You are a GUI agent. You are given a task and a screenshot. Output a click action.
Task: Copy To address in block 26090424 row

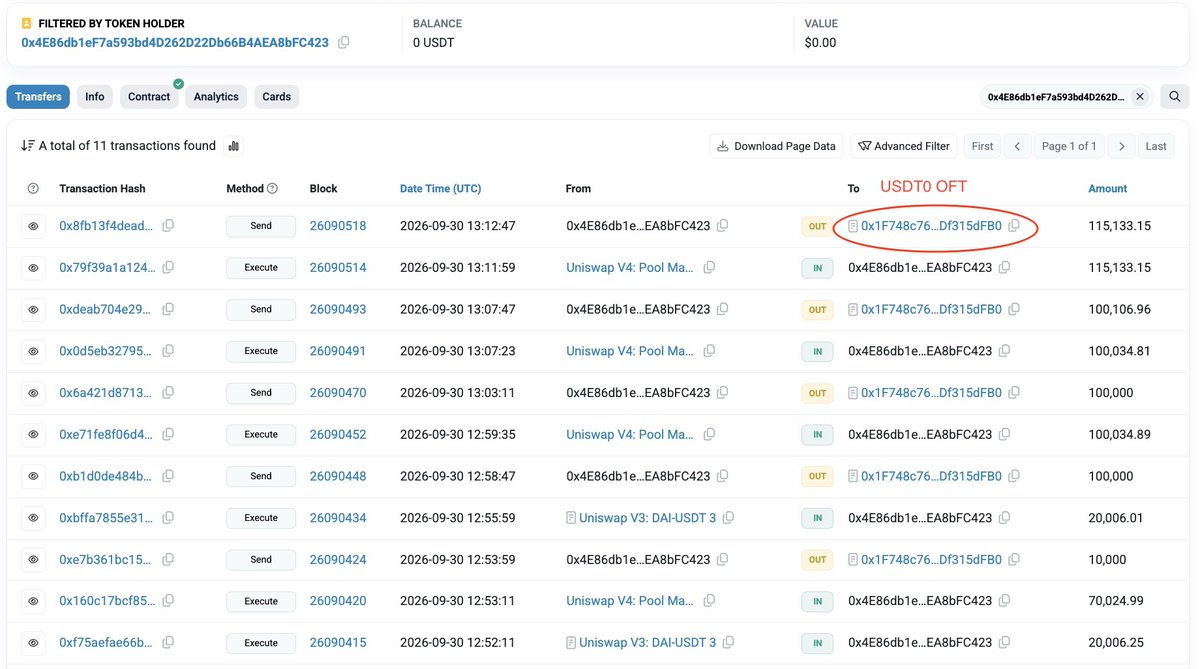[x=1014, y=560]
